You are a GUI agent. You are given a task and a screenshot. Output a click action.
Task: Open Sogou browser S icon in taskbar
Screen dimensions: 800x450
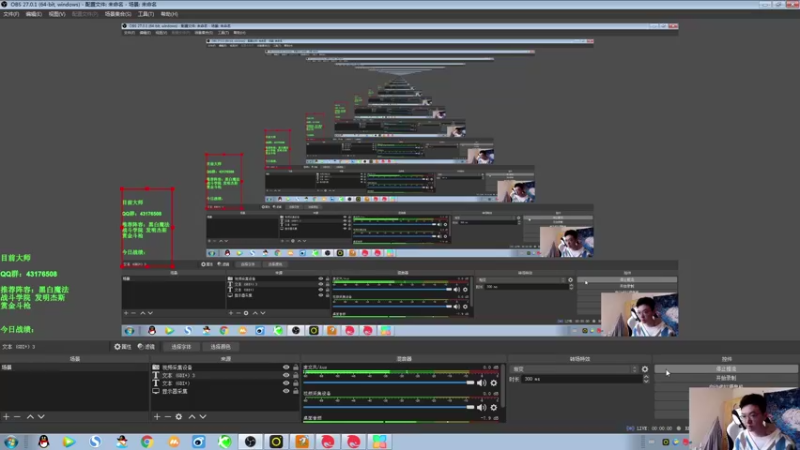coord(95,441)
